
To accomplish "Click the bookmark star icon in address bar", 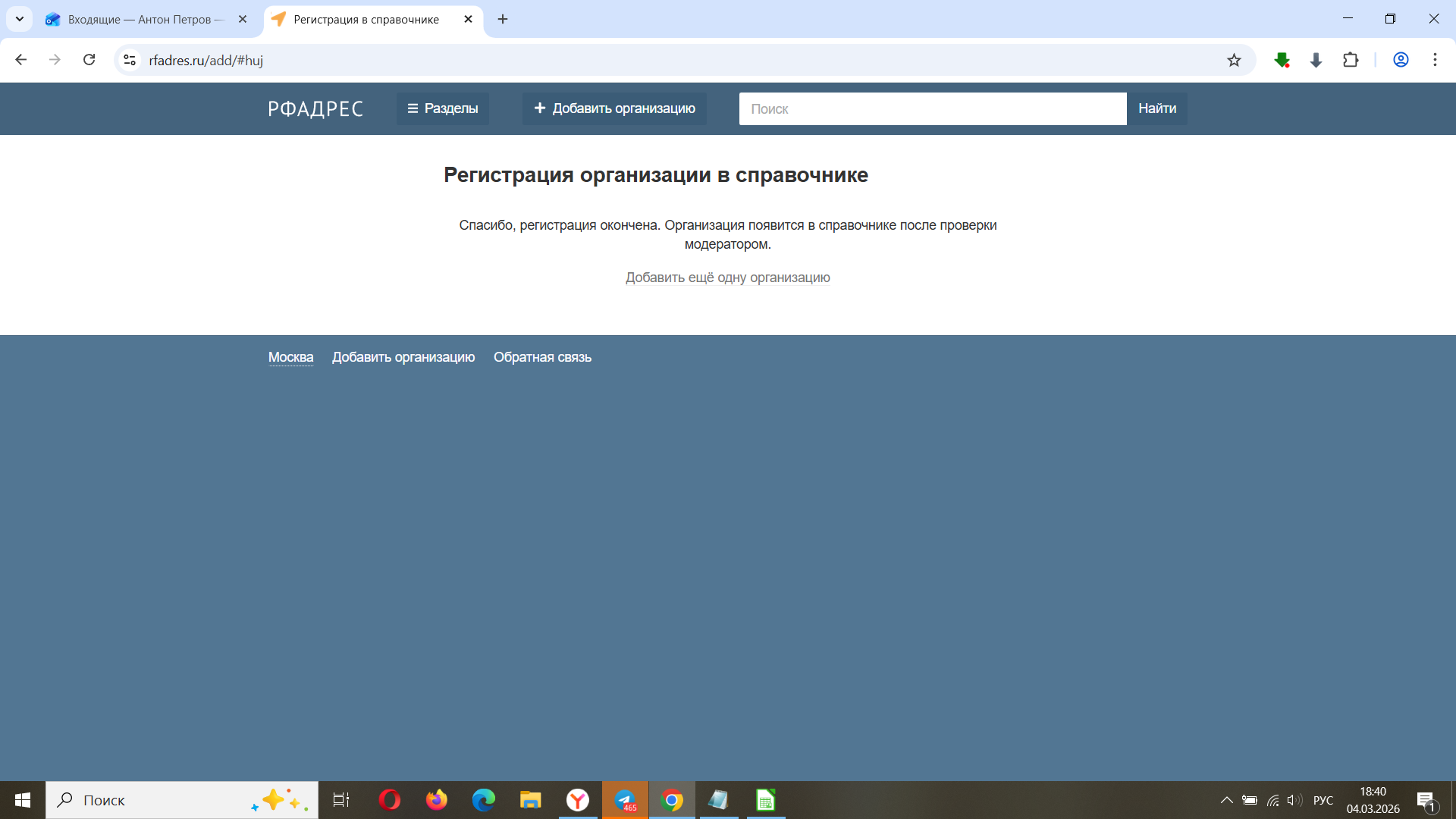I will point(1234,60).
